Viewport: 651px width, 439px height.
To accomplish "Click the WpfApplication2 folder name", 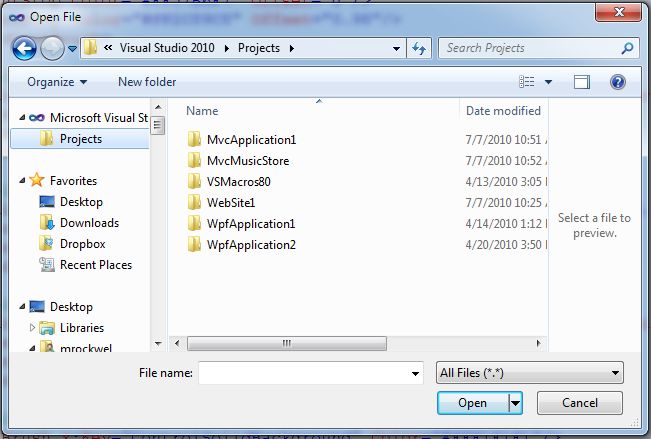I will [x=252, y=245].
